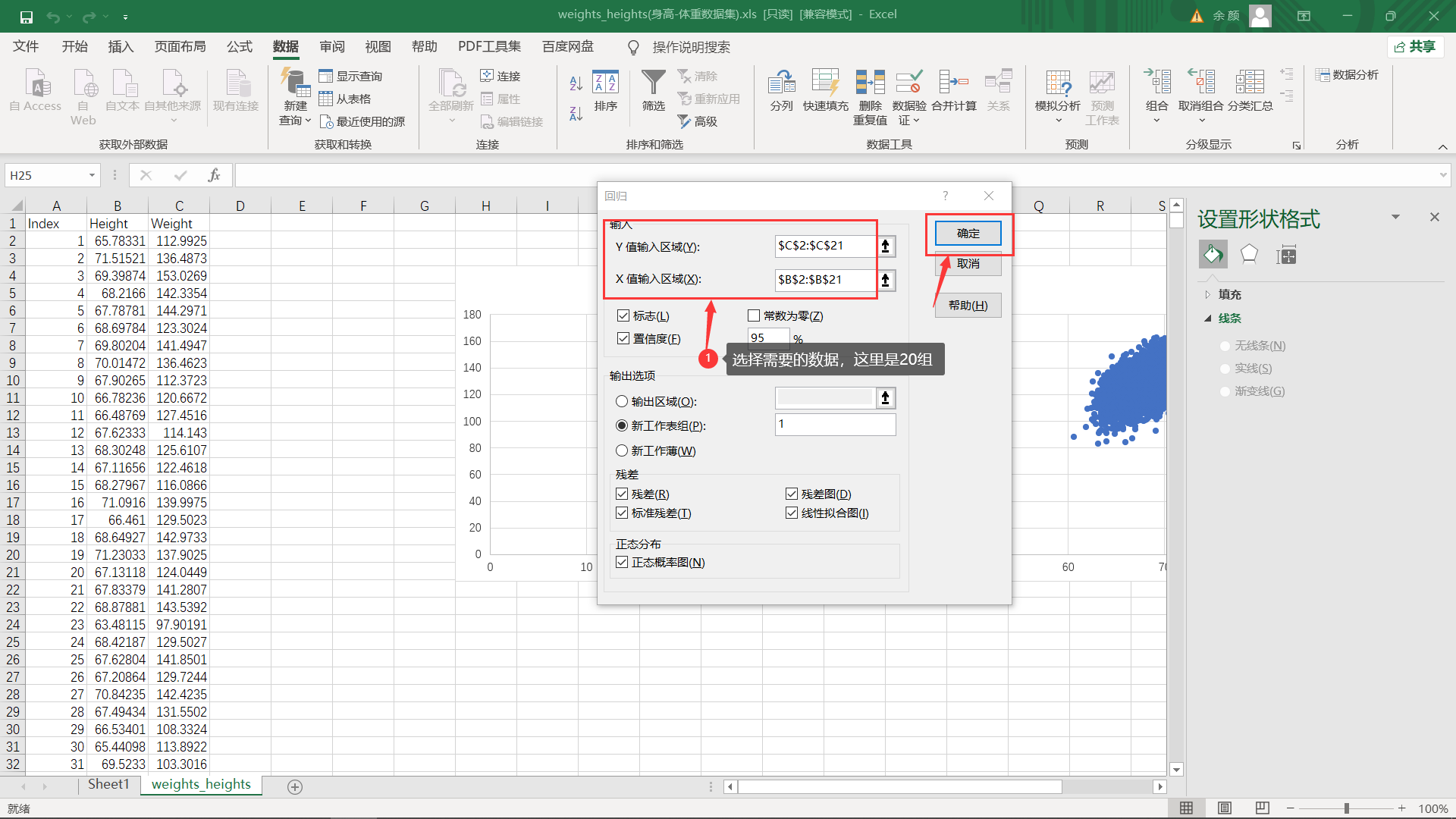This screenshot has width=1456, height=819.
Task: Open the 插入 ribbon tab
Action: [x=121, y=47]
